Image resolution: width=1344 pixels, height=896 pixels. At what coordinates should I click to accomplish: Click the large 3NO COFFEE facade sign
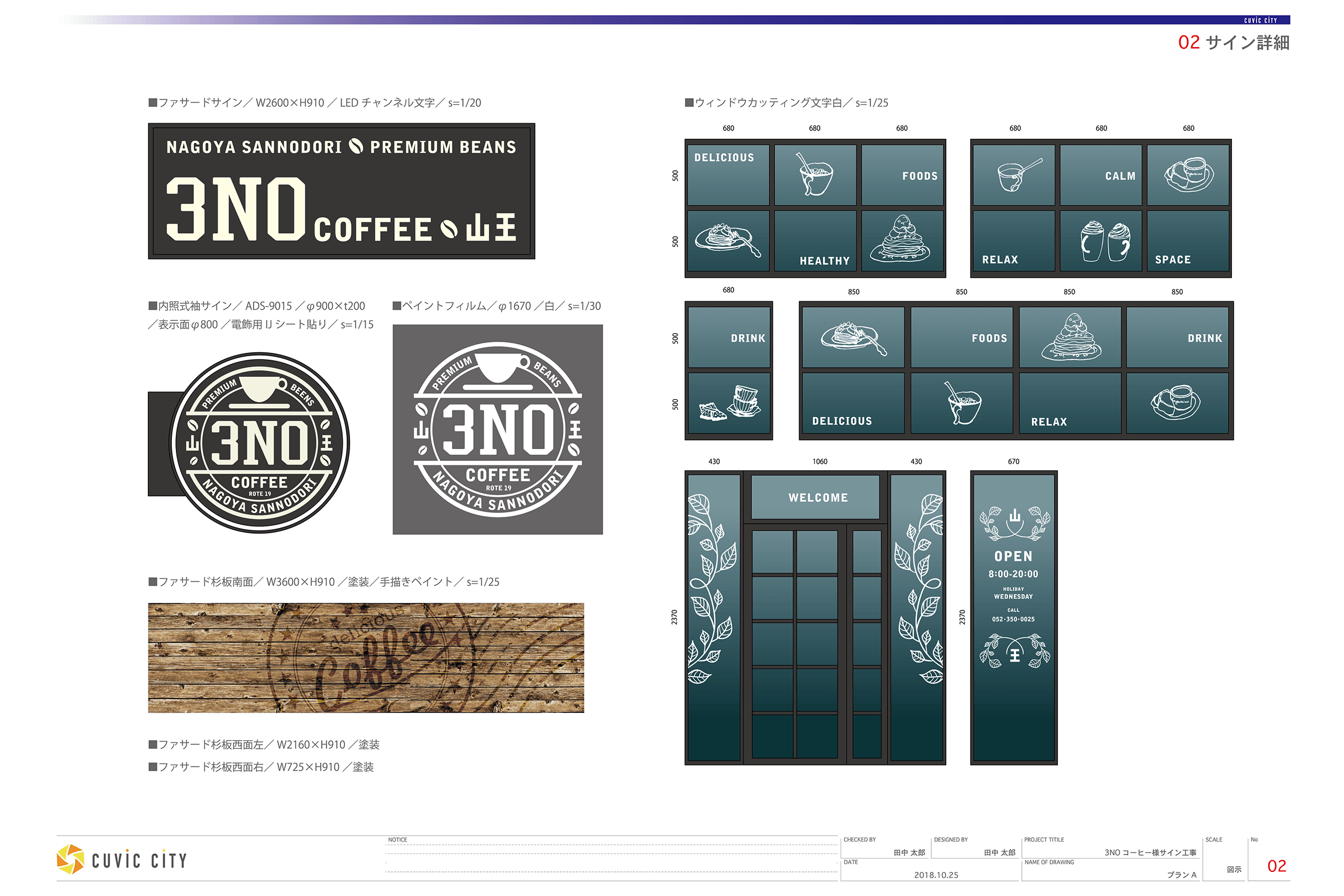341,191
